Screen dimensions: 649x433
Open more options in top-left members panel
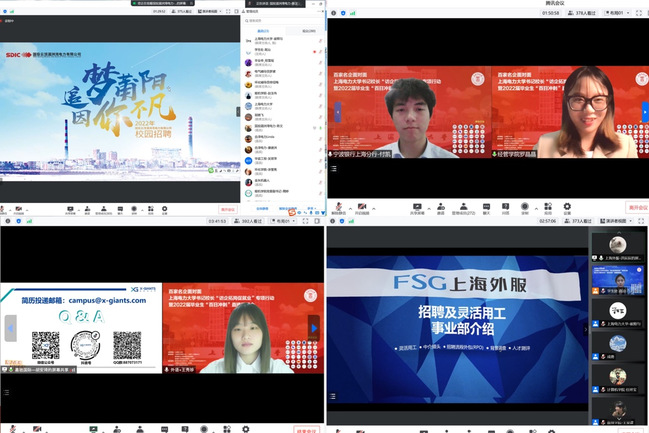tap(310, 209)
